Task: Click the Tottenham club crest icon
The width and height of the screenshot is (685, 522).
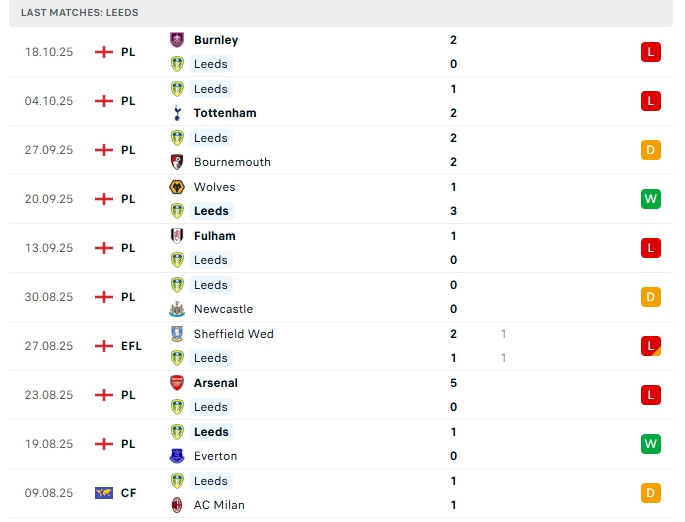Action: point(177,113)
